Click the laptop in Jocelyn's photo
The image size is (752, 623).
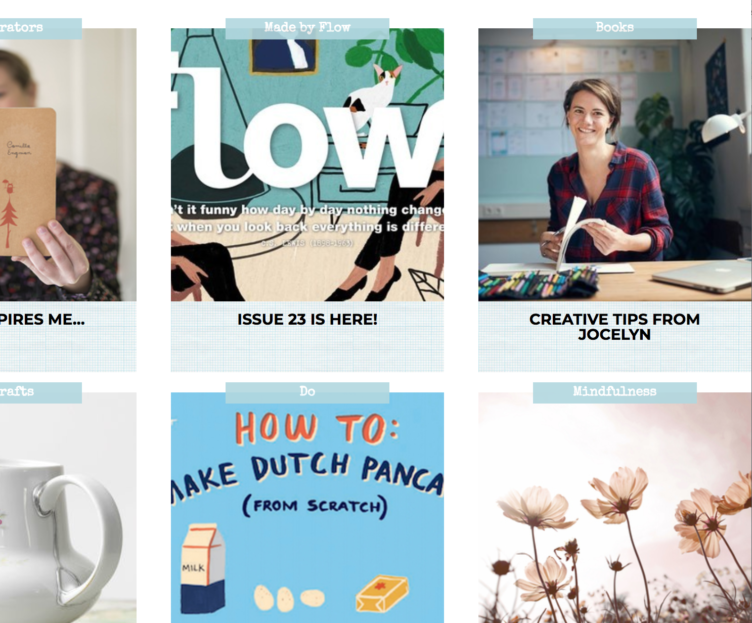(702, 276)
